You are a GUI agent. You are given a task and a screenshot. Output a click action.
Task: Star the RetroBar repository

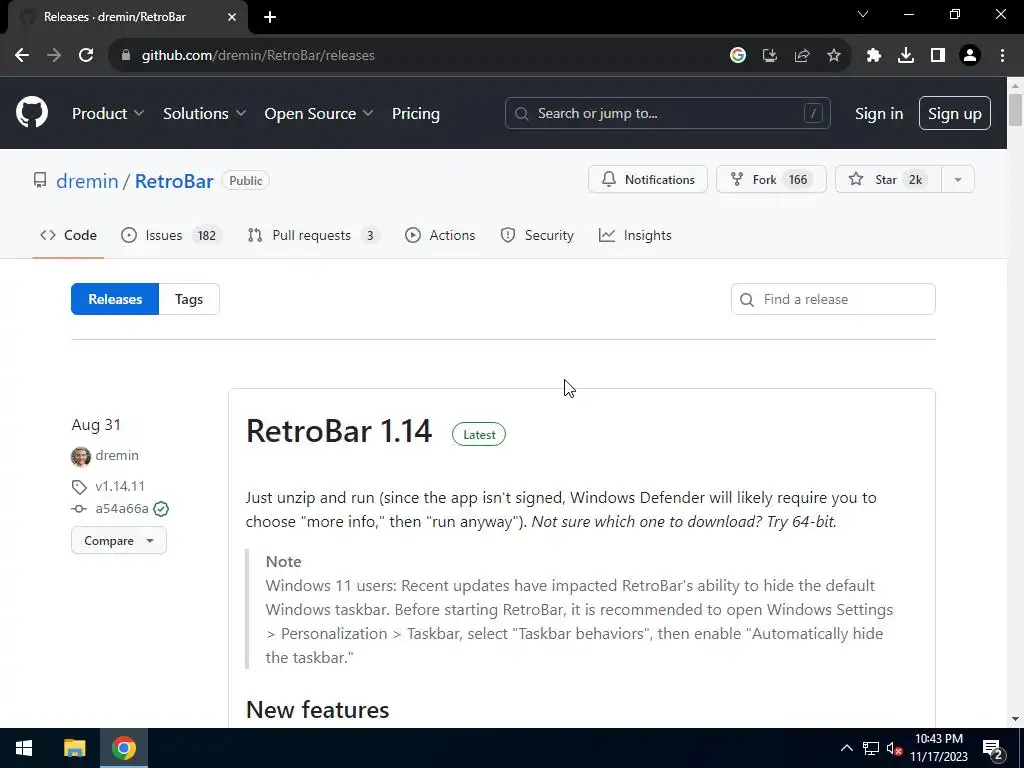coord(888,180)
